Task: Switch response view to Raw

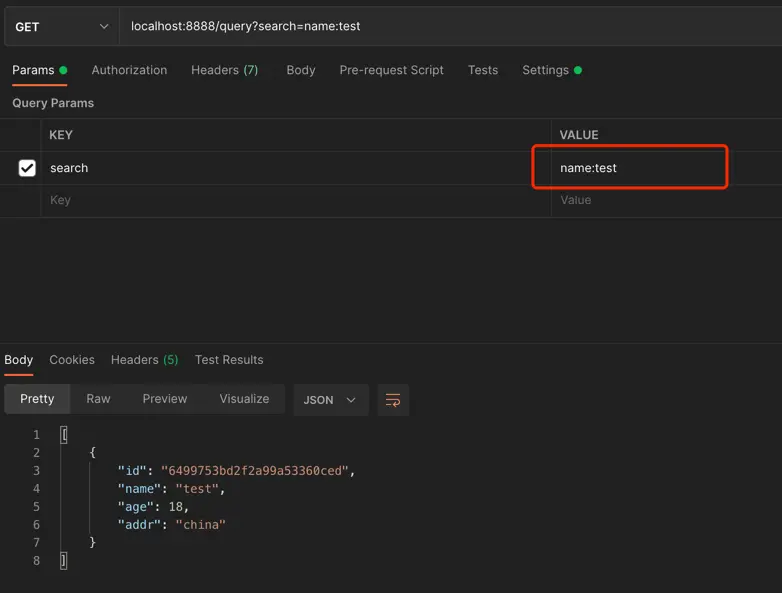Action: coord(98,399)
